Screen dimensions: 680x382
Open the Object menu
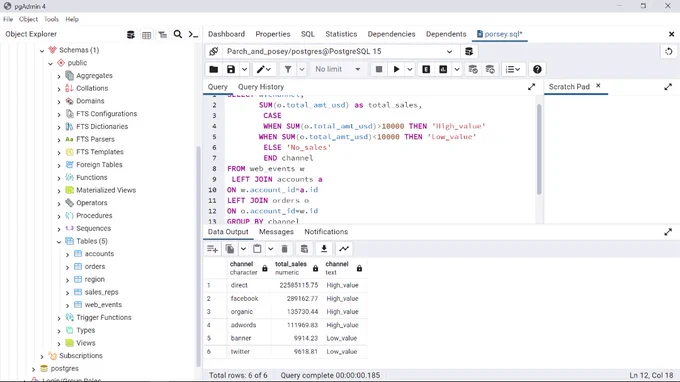pos(28,19)
